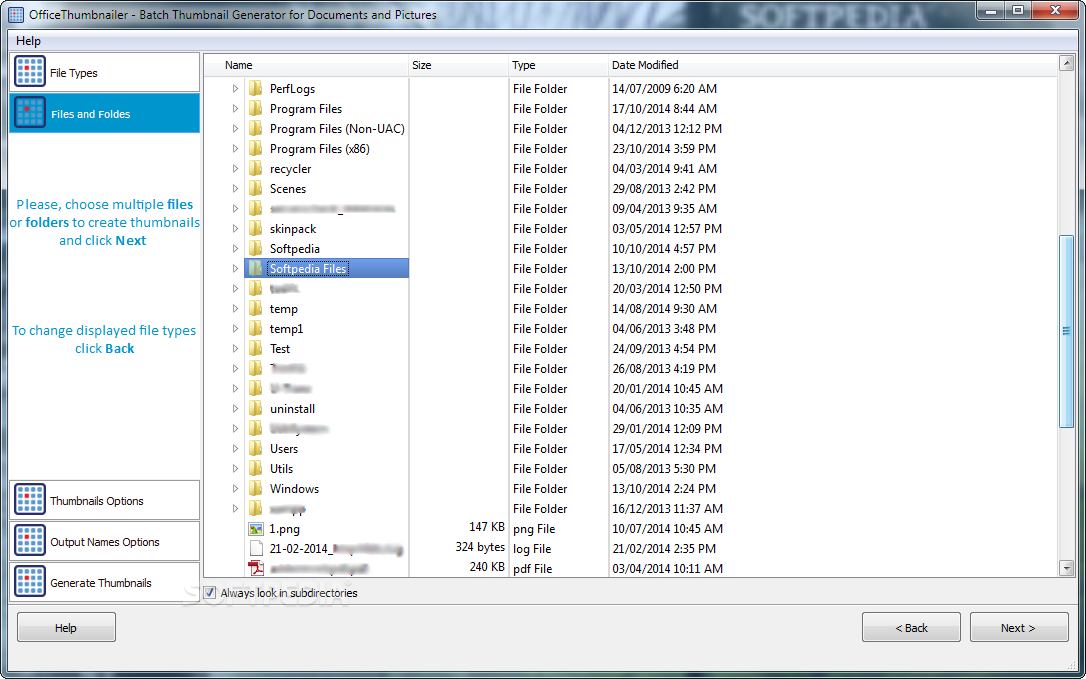Viewport: 1086px width, 679px height.
Task: Expand the Program Files (x86) folder
Action: coord(235,149)
